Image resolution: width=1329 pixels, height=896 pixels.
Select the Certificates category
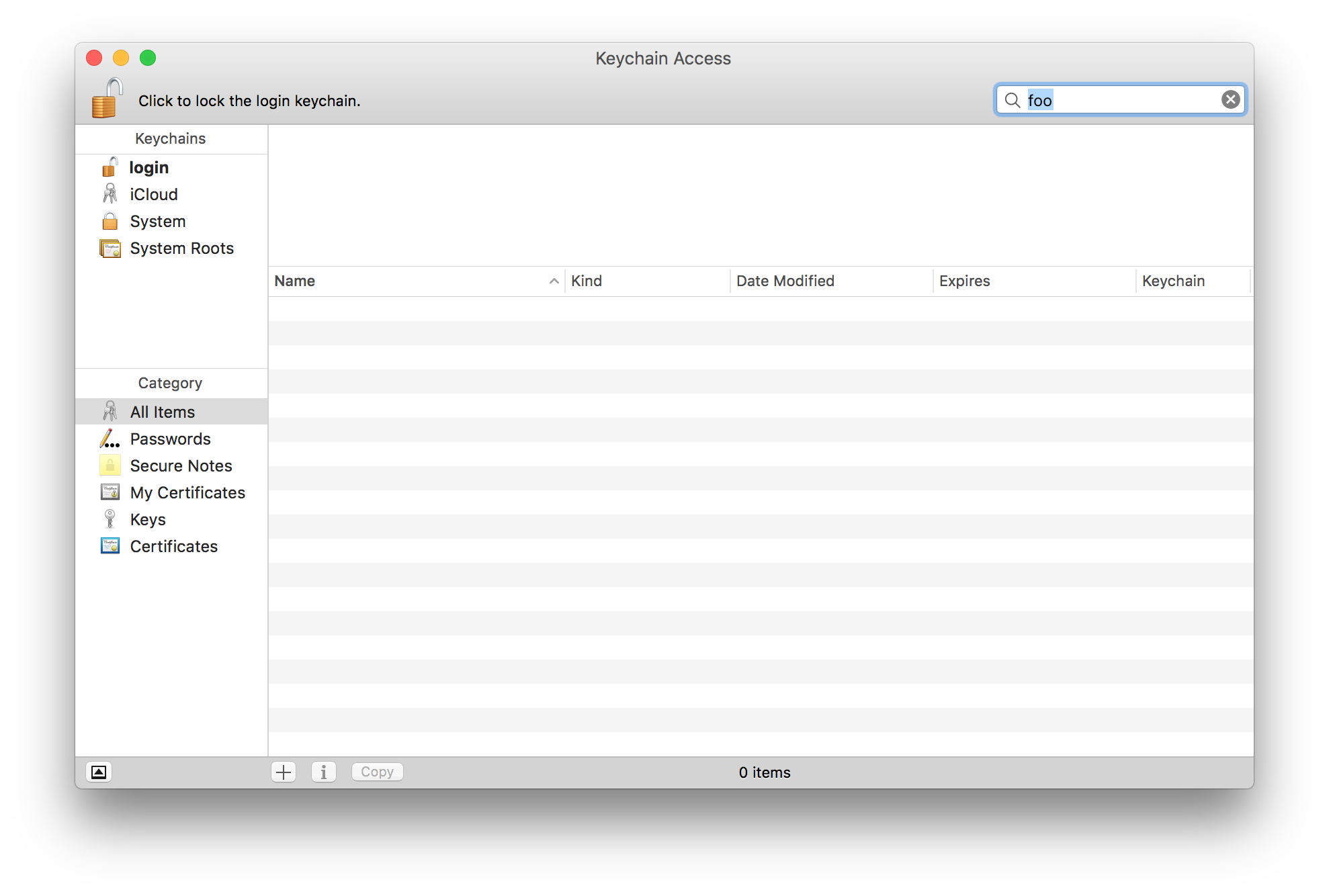click(x=173, y=546)
